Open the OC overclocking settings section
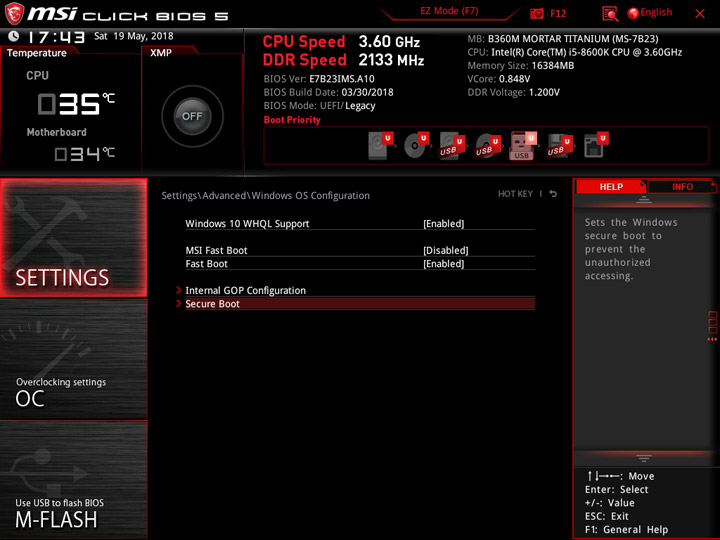Viewport: 720px width, 540px height. (x=74, y=359)
